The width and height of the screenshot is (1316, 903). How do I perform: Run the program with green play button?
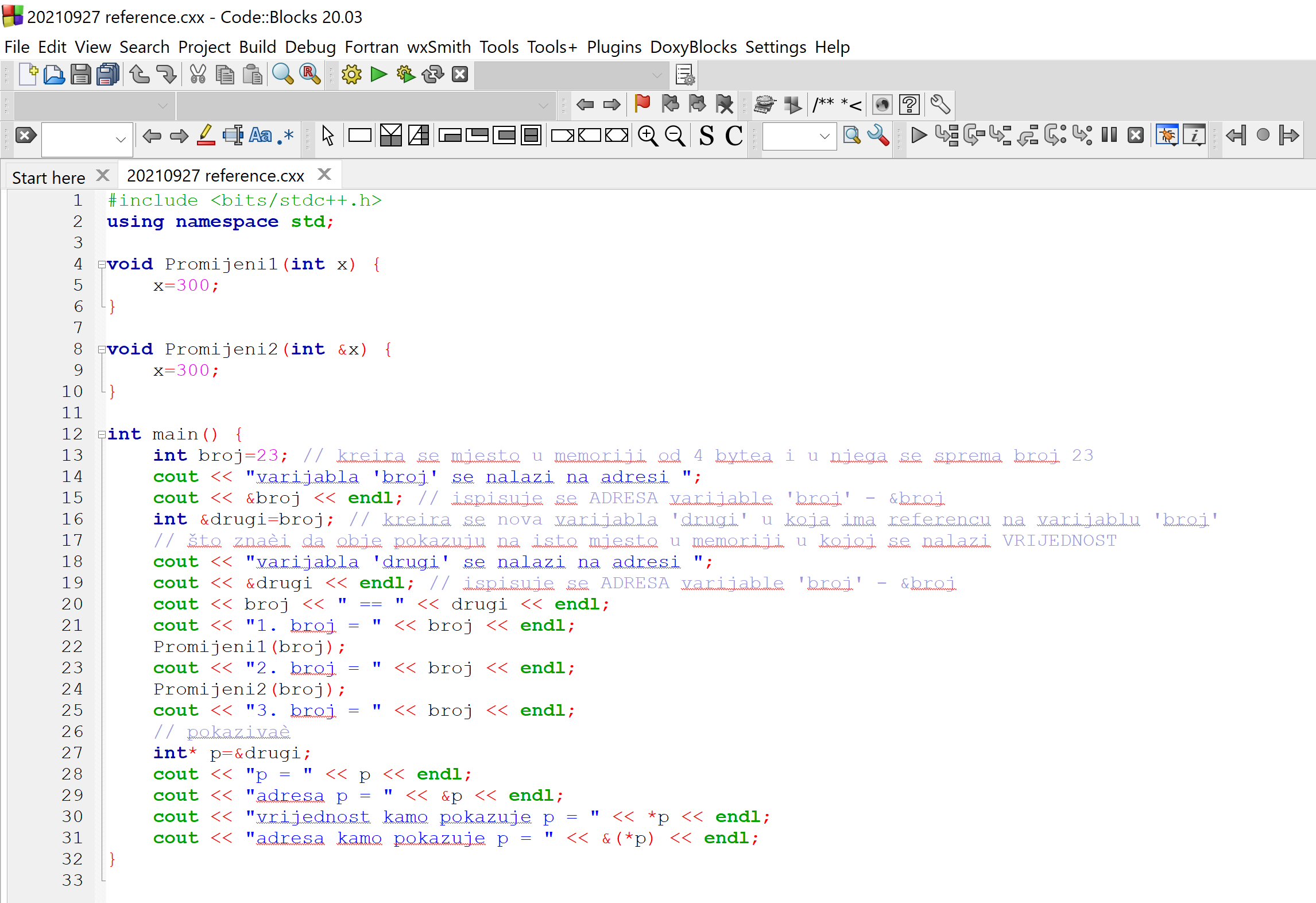pyautogui.click(x=378, y=75)
